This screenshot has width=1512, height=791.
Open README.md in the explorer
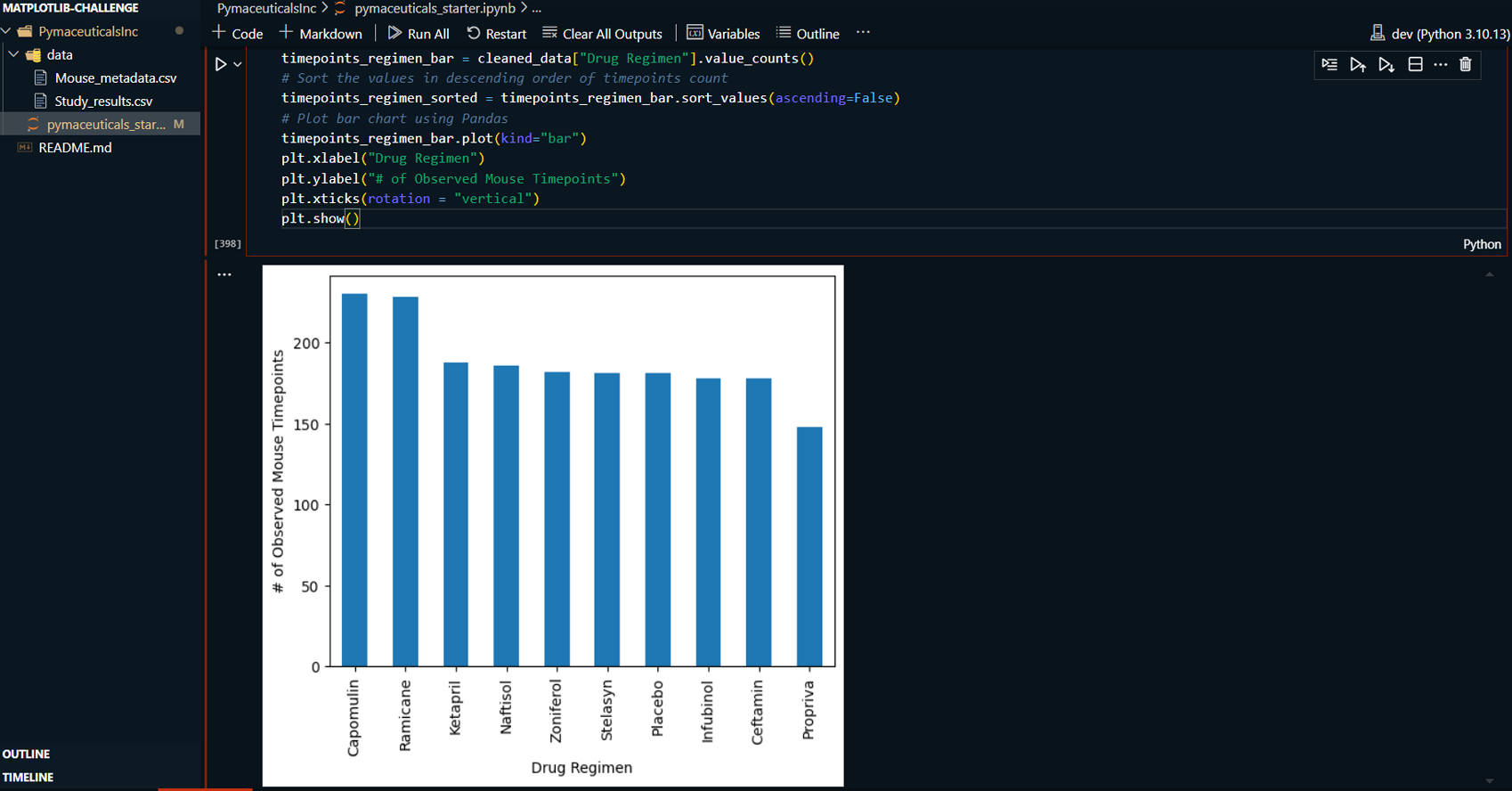75,147
